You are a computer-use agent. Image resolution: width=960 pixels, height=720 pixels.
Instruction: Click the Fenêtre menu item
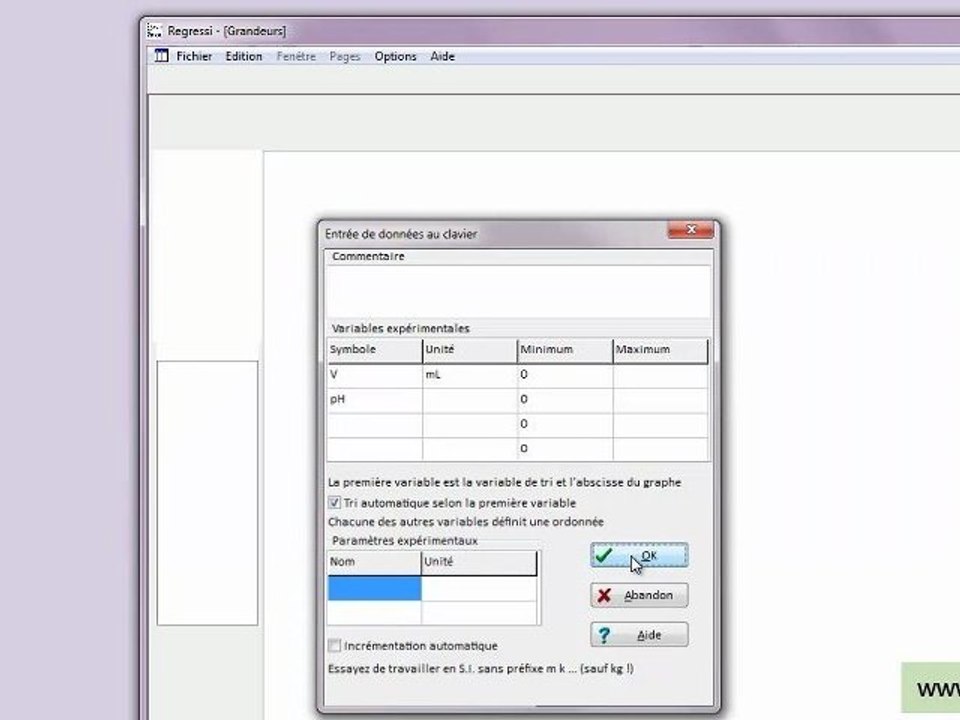click(296, 56)
